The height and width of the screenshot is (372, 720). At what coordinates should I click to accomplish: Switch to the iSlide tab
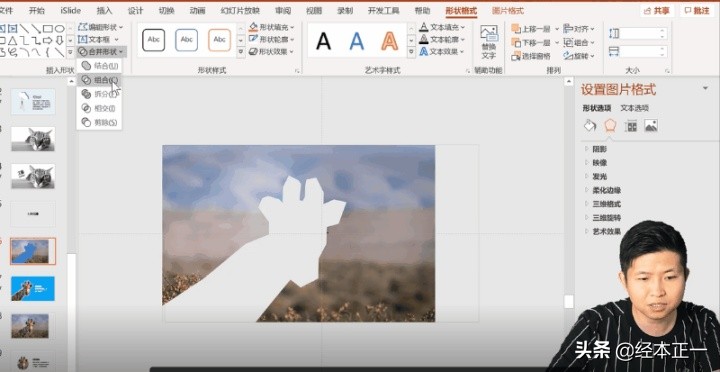point(70,11)
